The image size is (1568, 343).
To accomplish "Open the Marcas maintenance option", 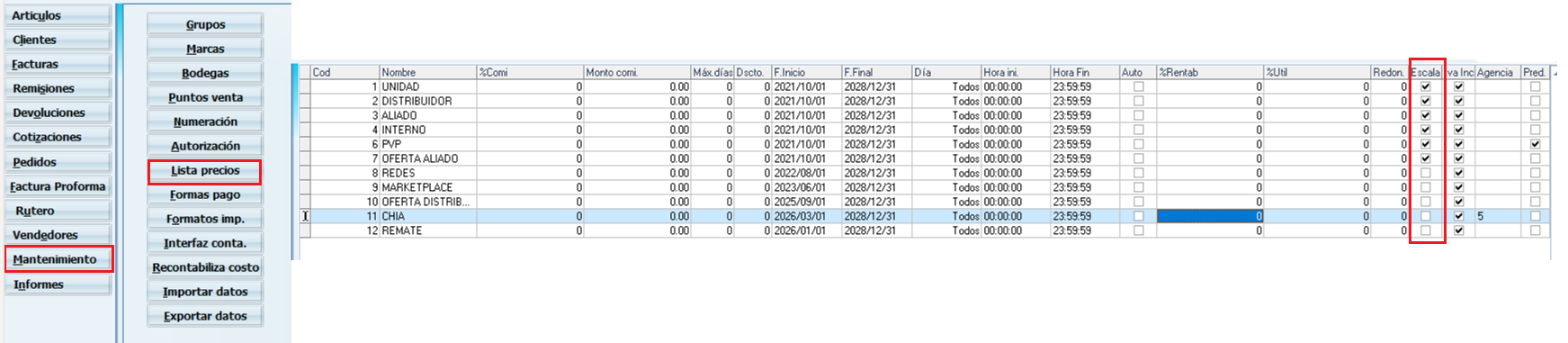I will (x=205, y=49).
